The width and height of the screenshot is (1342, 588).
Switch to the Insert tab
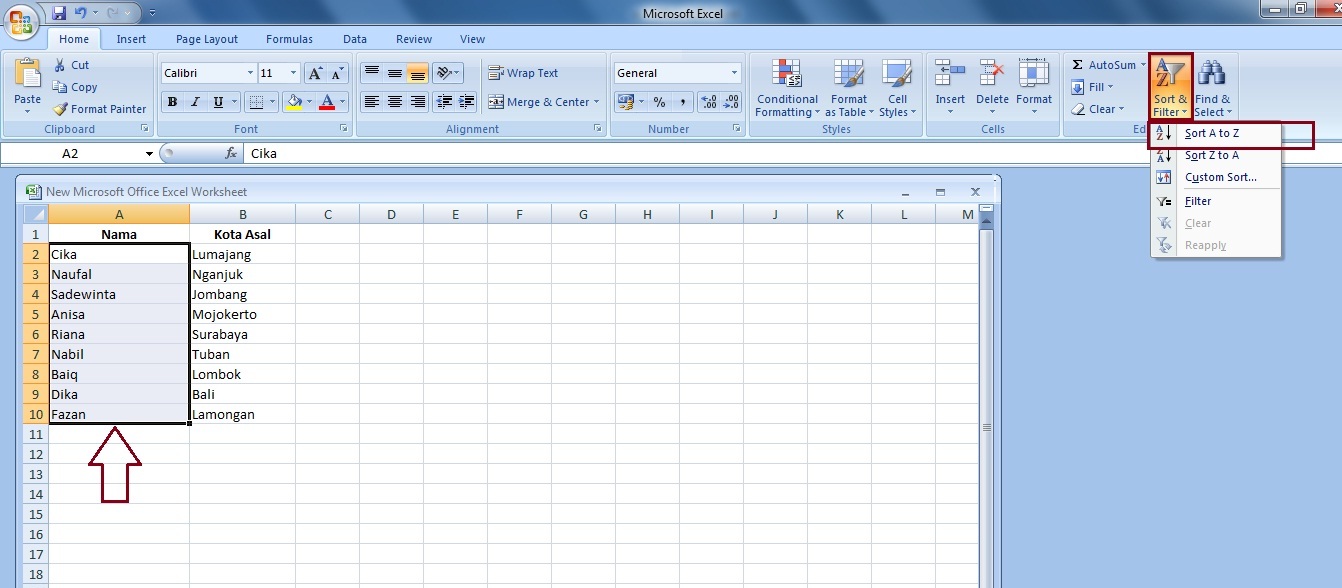(131, 39)
